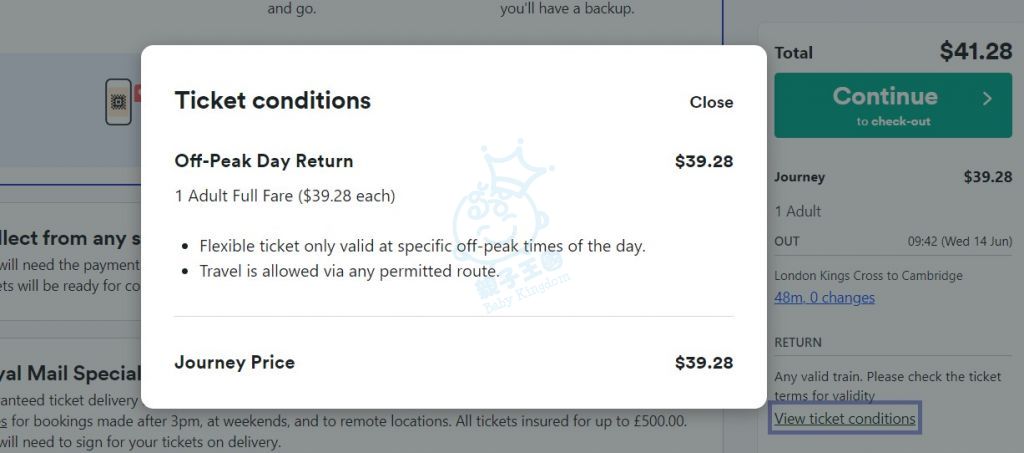Click the RETURN section label
1024x453 pixels.
pyautogui.click(x=797, y=342)
